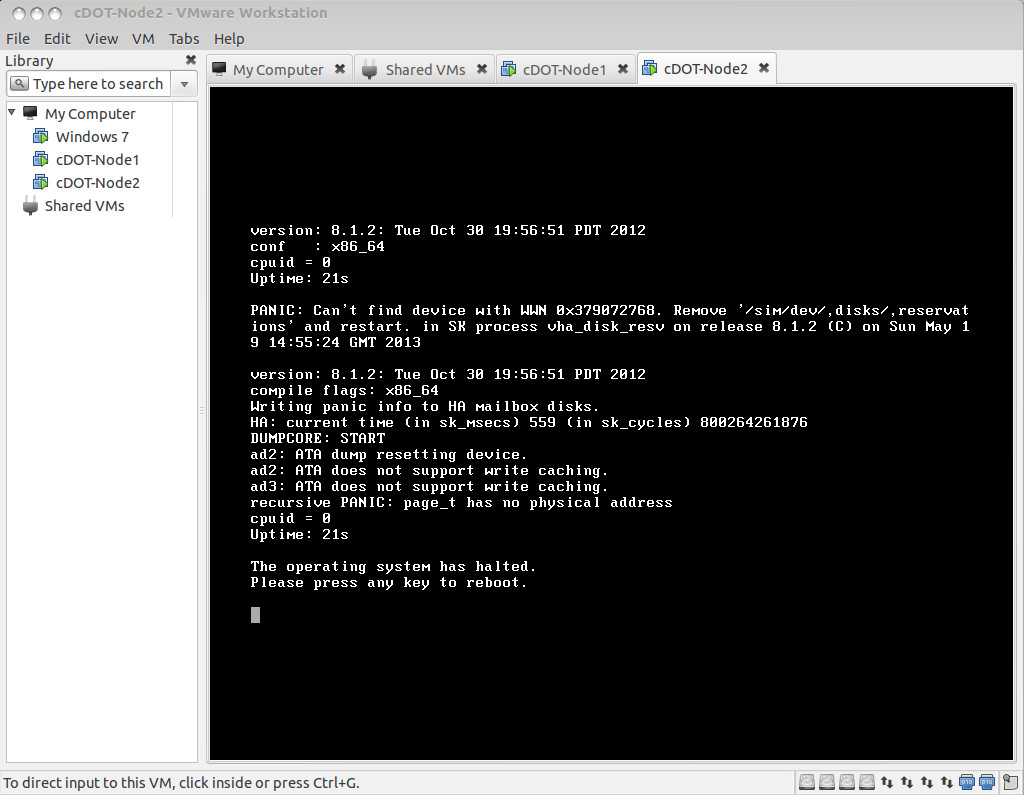
Task: Close the cDOT-Node2 tab
Action: click(763, 67)
